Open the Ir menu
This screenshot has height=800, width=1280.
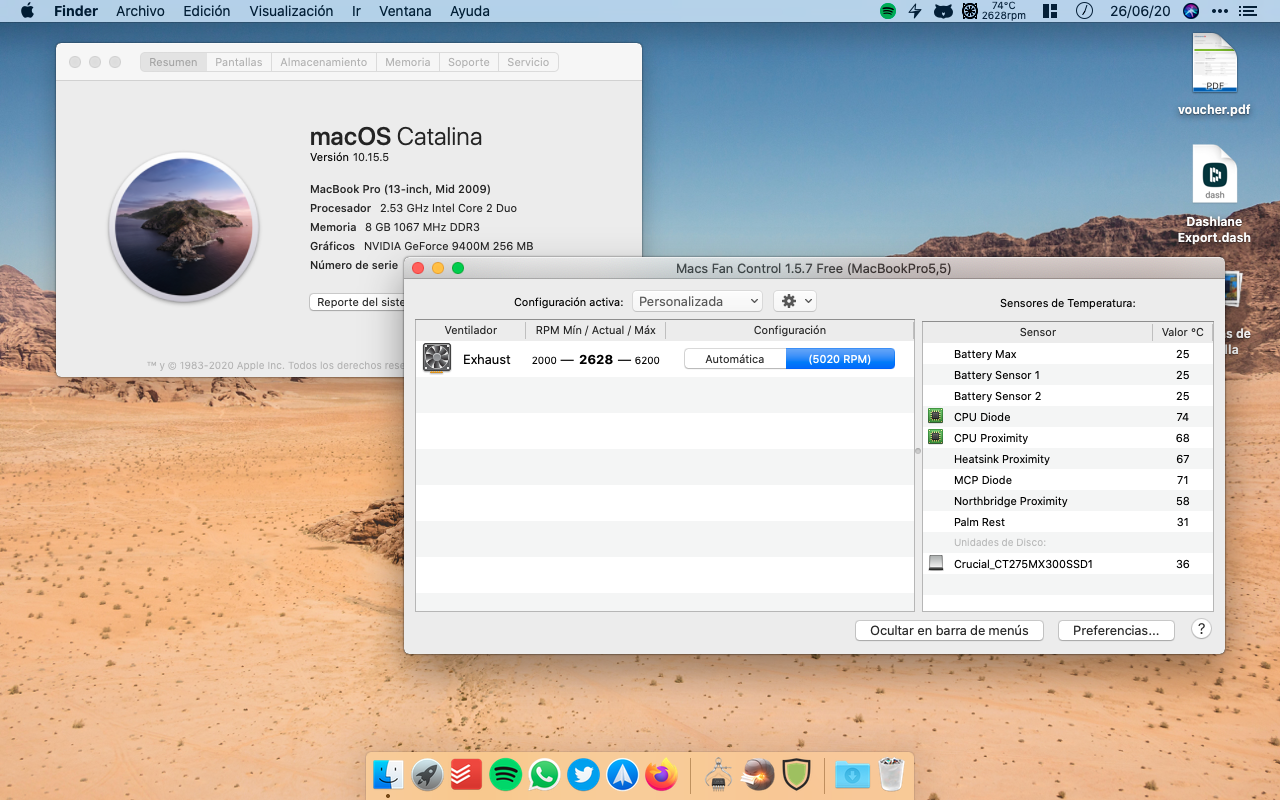click(357, 11)
